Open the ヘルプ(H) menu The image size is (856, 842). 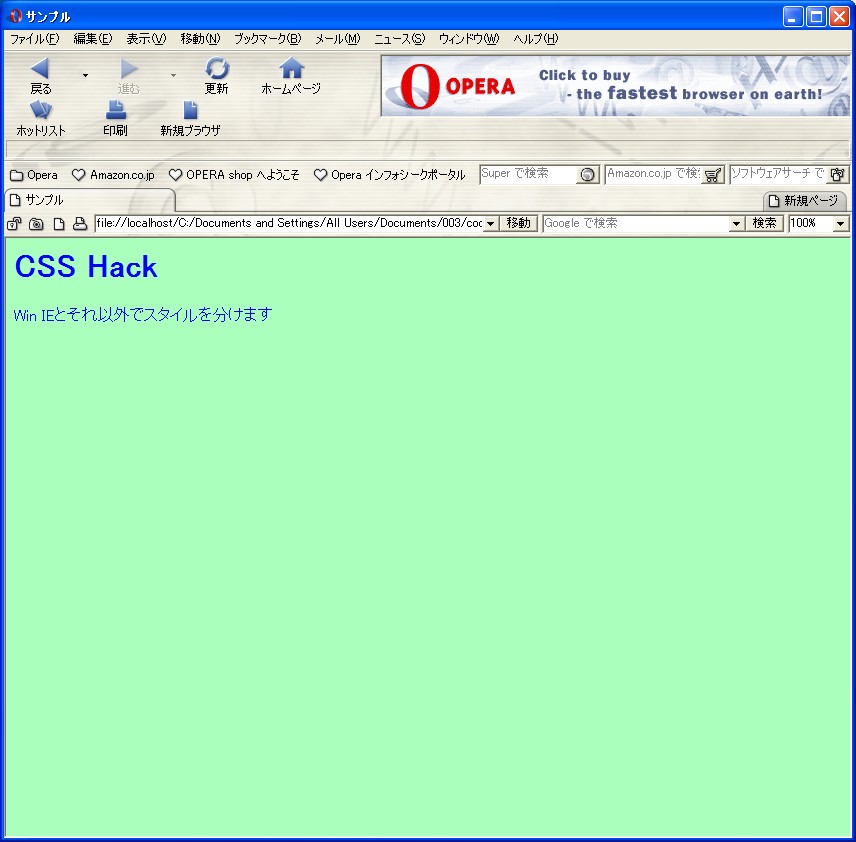[536, 39]
